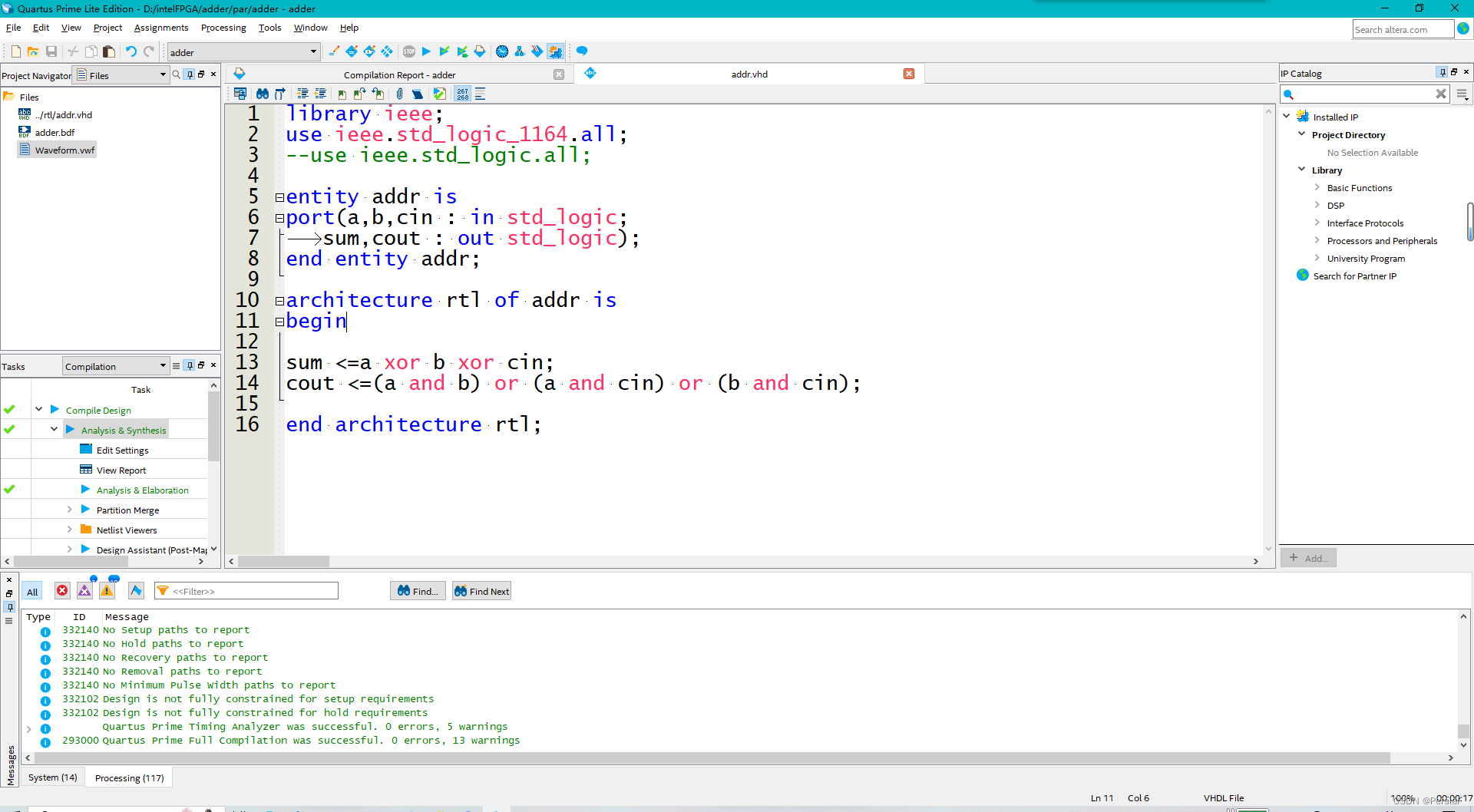Click the binoculars Find icon in editor toolbar
Viewport: 1474px width, 812px height.
263,94
